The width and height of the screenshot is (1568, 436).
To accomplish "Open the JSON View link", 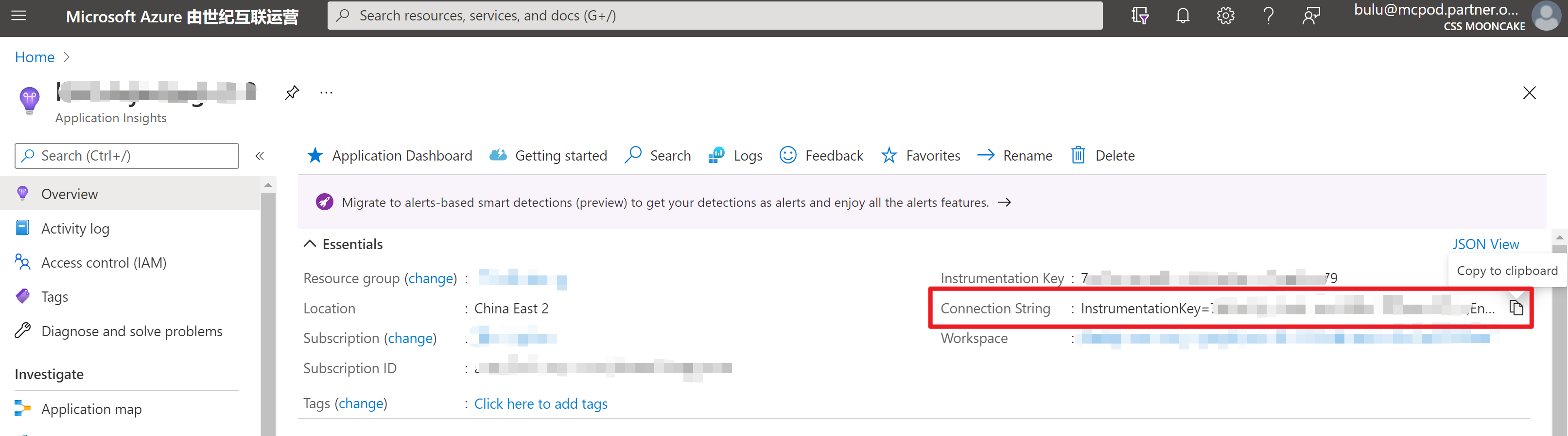I will [x=1485, y=244].
